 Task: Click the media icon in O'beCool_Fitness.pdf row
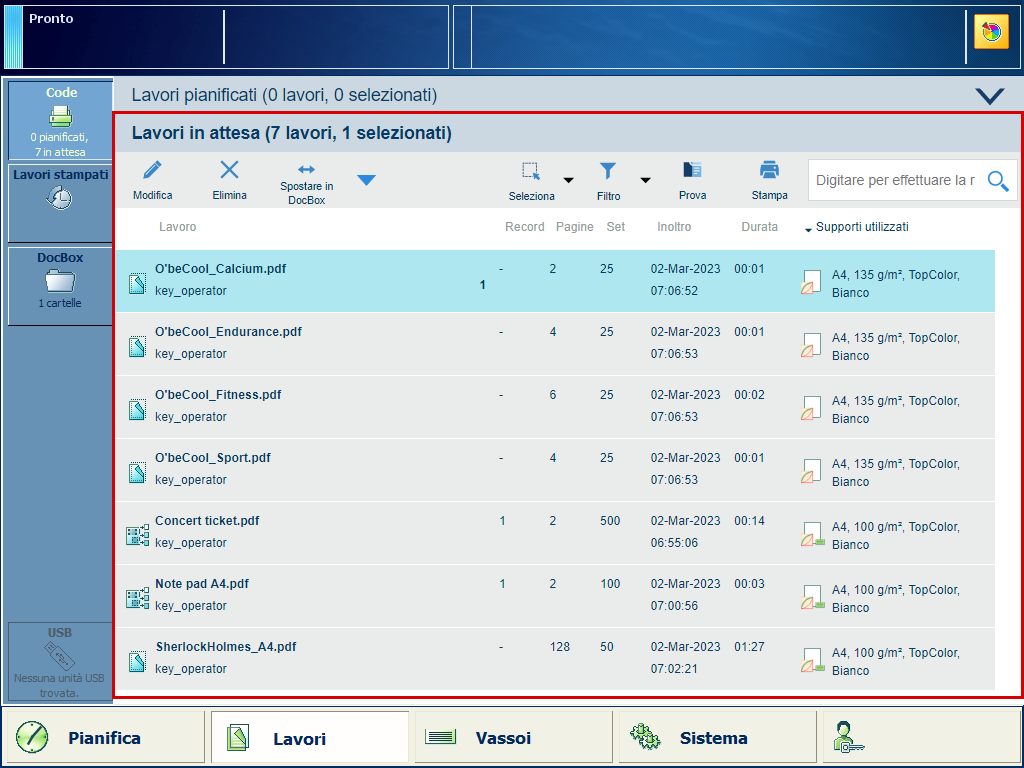click(x=811, y=408)
